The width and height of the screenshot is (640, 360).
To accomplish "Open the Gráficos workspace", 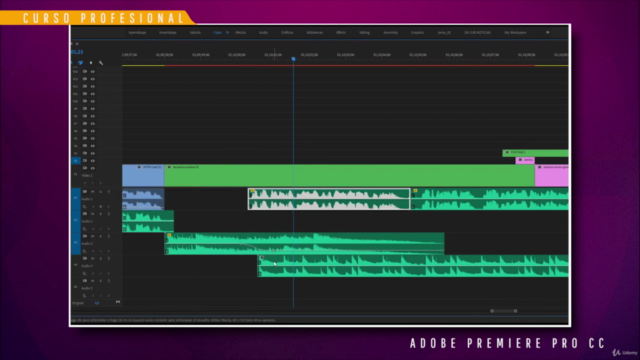I will coord(287,32).
